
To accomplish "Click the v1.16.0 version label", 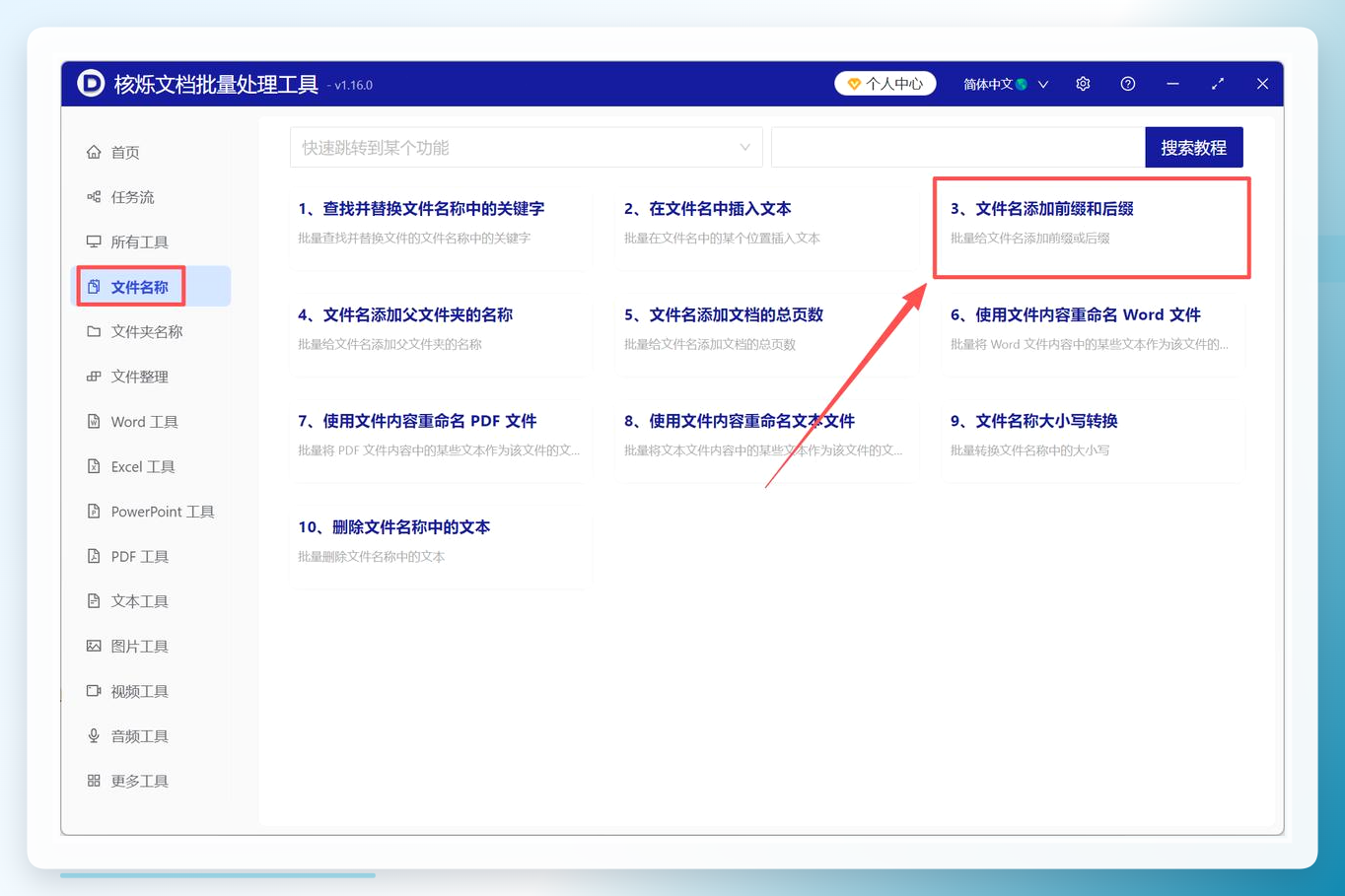I will coord(353,86).
